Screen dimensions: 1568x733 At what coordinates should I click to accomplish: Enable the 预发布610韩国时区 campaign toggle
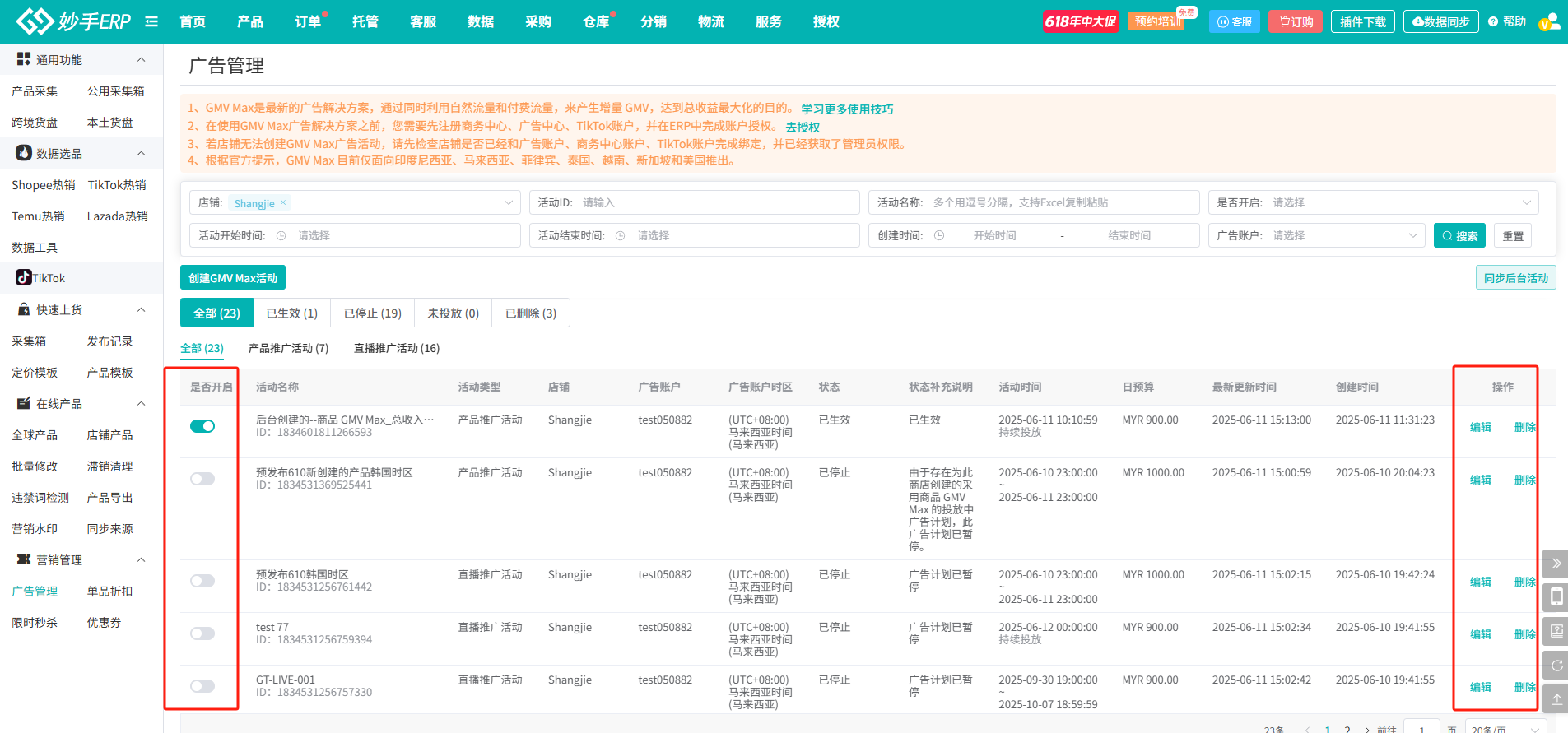pyautogui.click(x=202, y=581)
